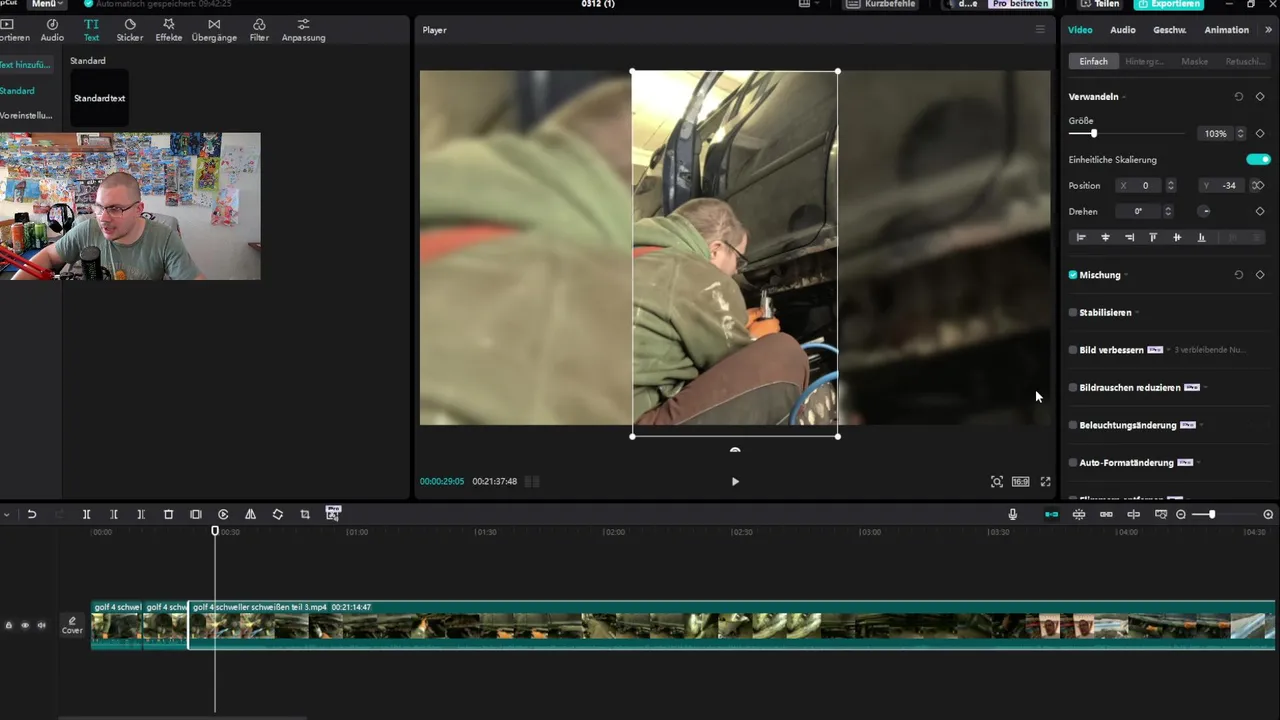Switch to the Geschw. speed tab
Screen dimensions: 1280x720
(1169, 30)
